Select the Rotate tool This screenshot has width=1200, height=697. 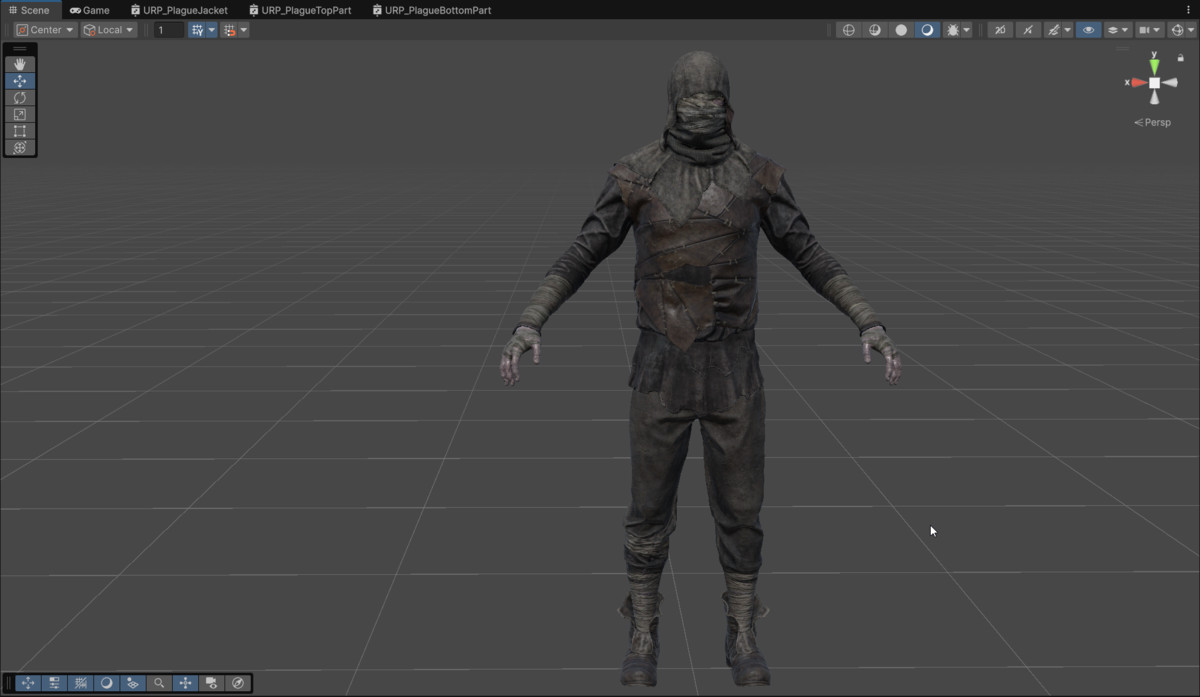click(20, 98)
